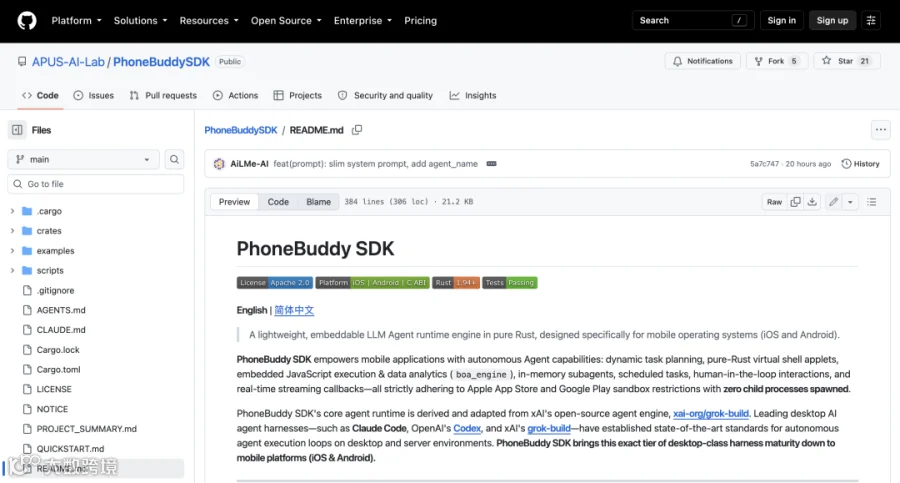Copy raw file contents
This screenshot has width=900, height=483.
pos(795,202)
